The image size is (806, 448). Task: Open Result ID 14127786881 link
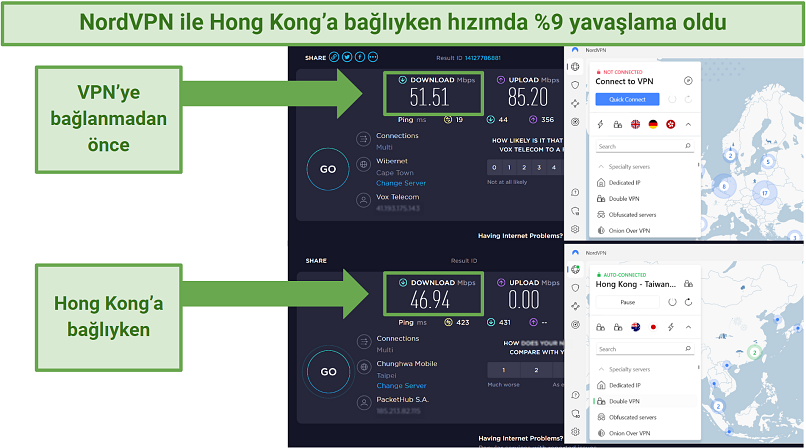click(x=483, y=58)
